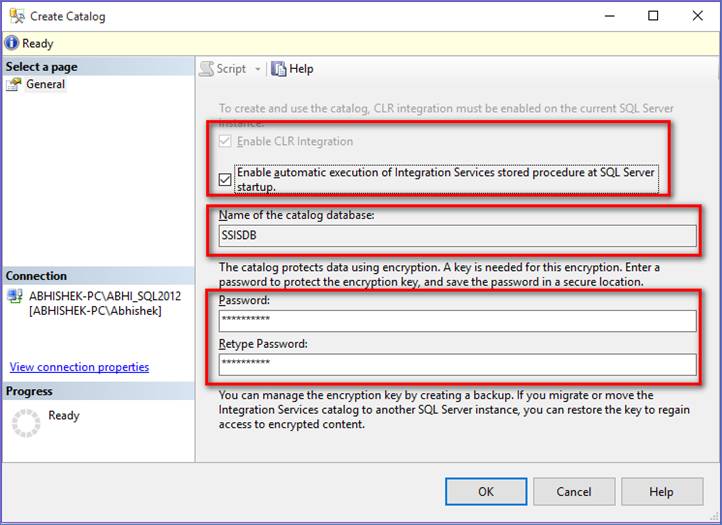Image resolution: width=722 pixels, height=525 pixels.
Task: Open View connection properties link
Action: point(79,367)
